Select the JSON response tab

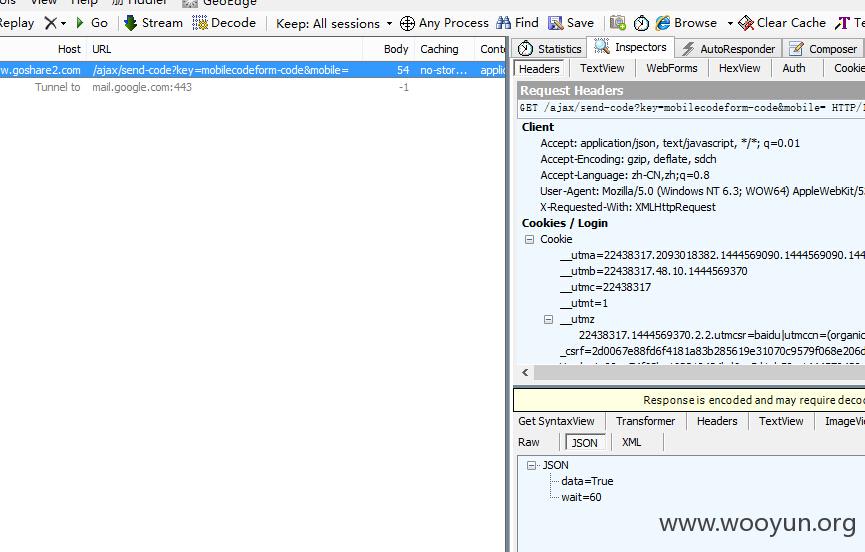tap(585, 443)
